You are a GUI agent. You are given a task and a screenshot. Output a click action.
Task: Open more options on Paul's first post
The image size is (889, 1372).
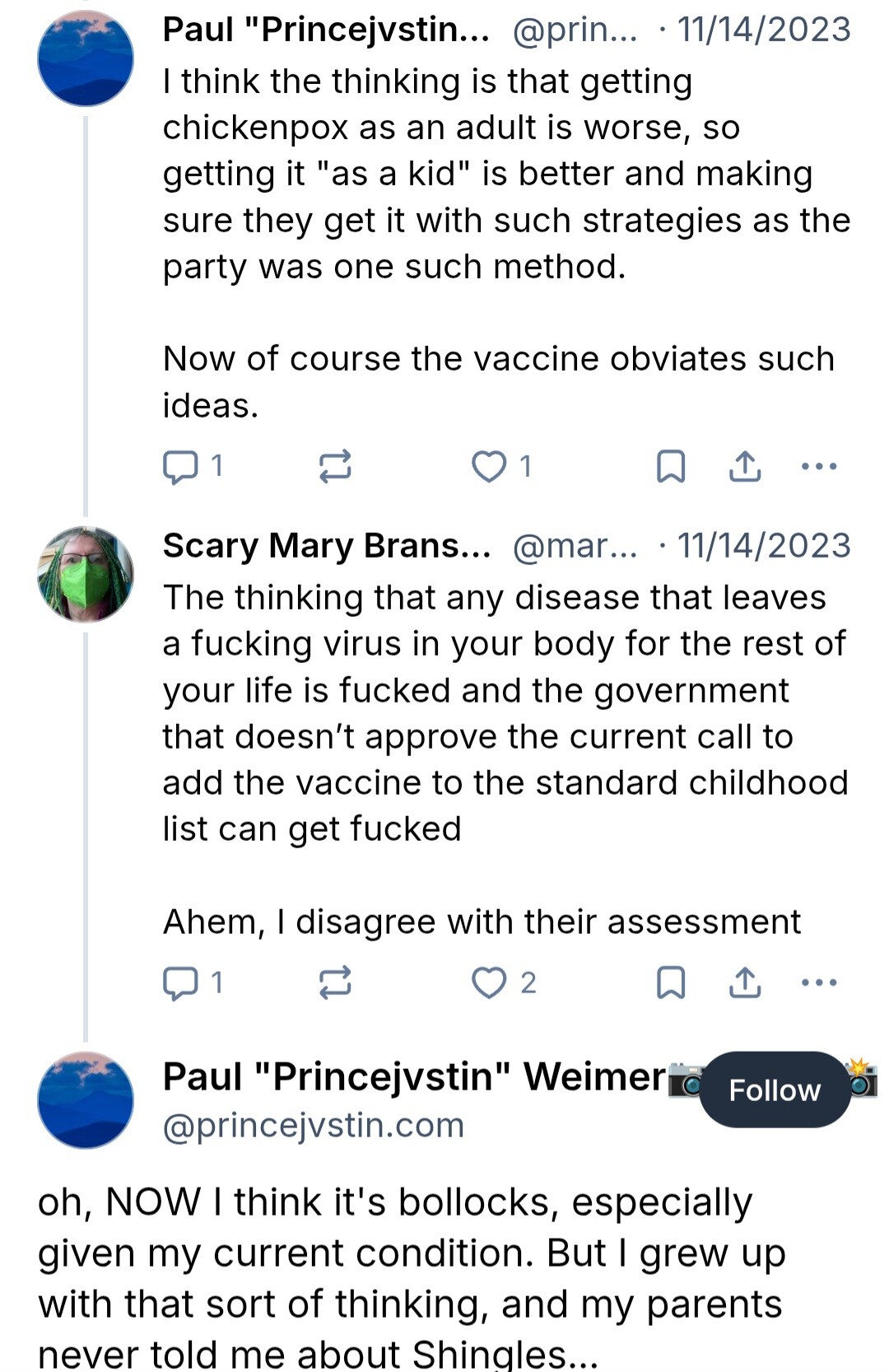pos(819,467)
